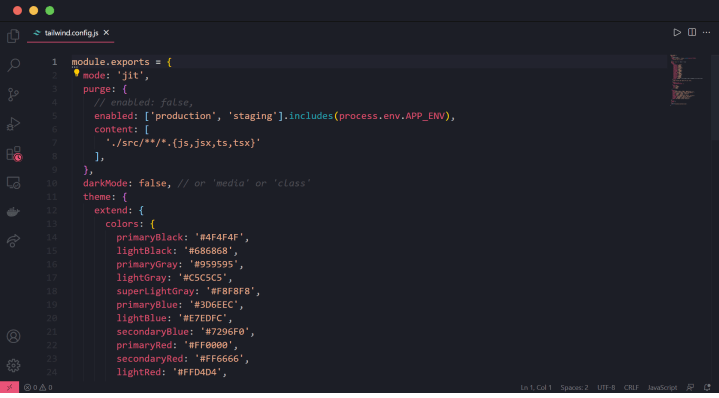Click the Run Code play icon
719x398 pixels.
tap(677, 33)
